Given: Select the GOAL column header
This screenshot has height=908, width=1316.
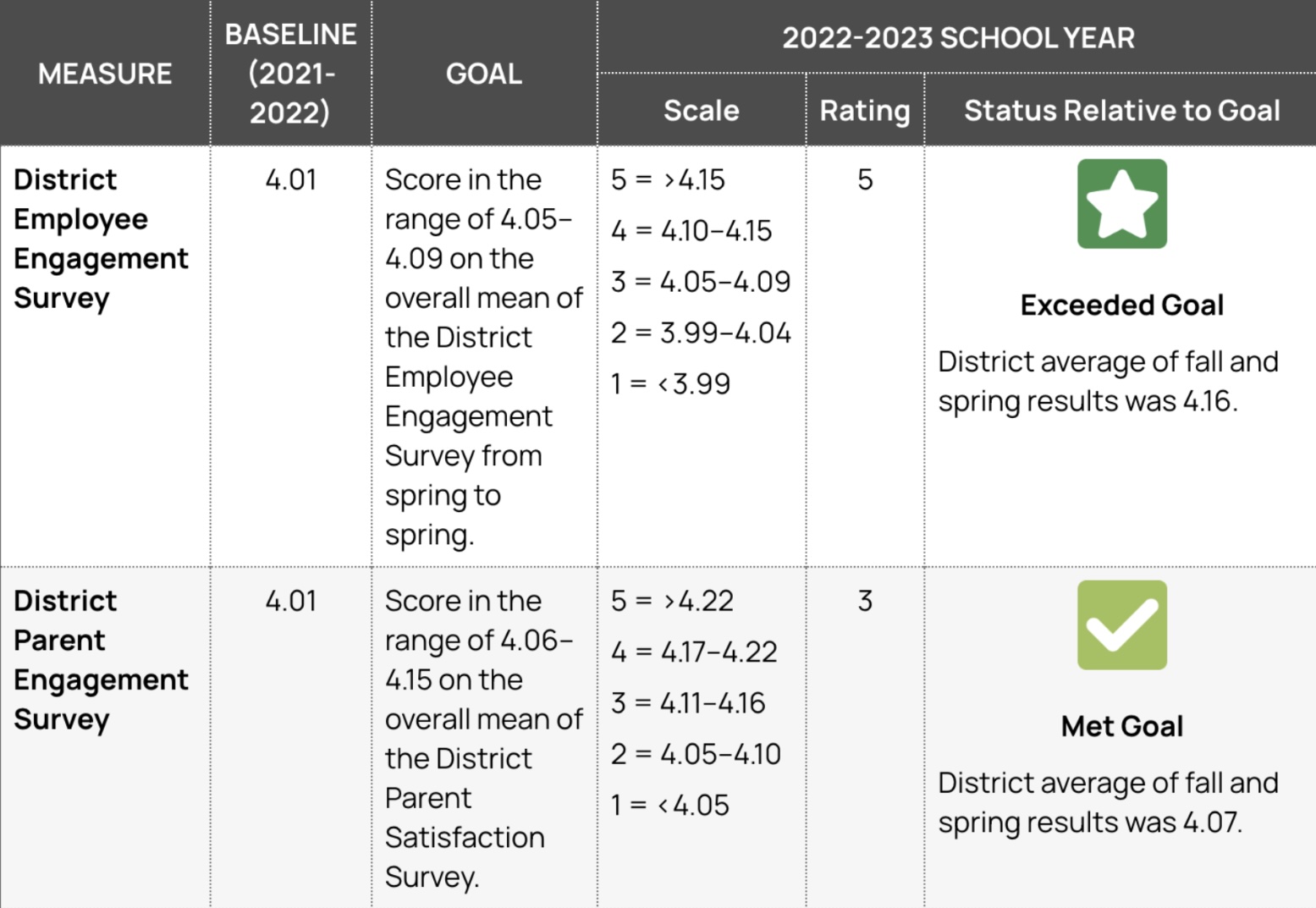Looking at the screenshot, I should 484,74.
